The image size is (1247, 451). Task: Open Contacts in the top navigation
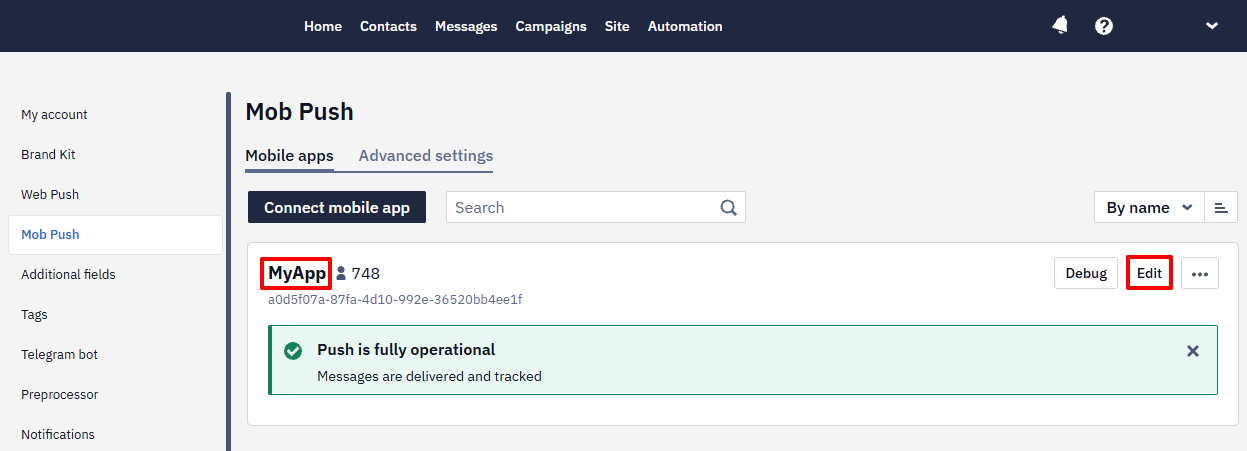(x=388, y=26)
